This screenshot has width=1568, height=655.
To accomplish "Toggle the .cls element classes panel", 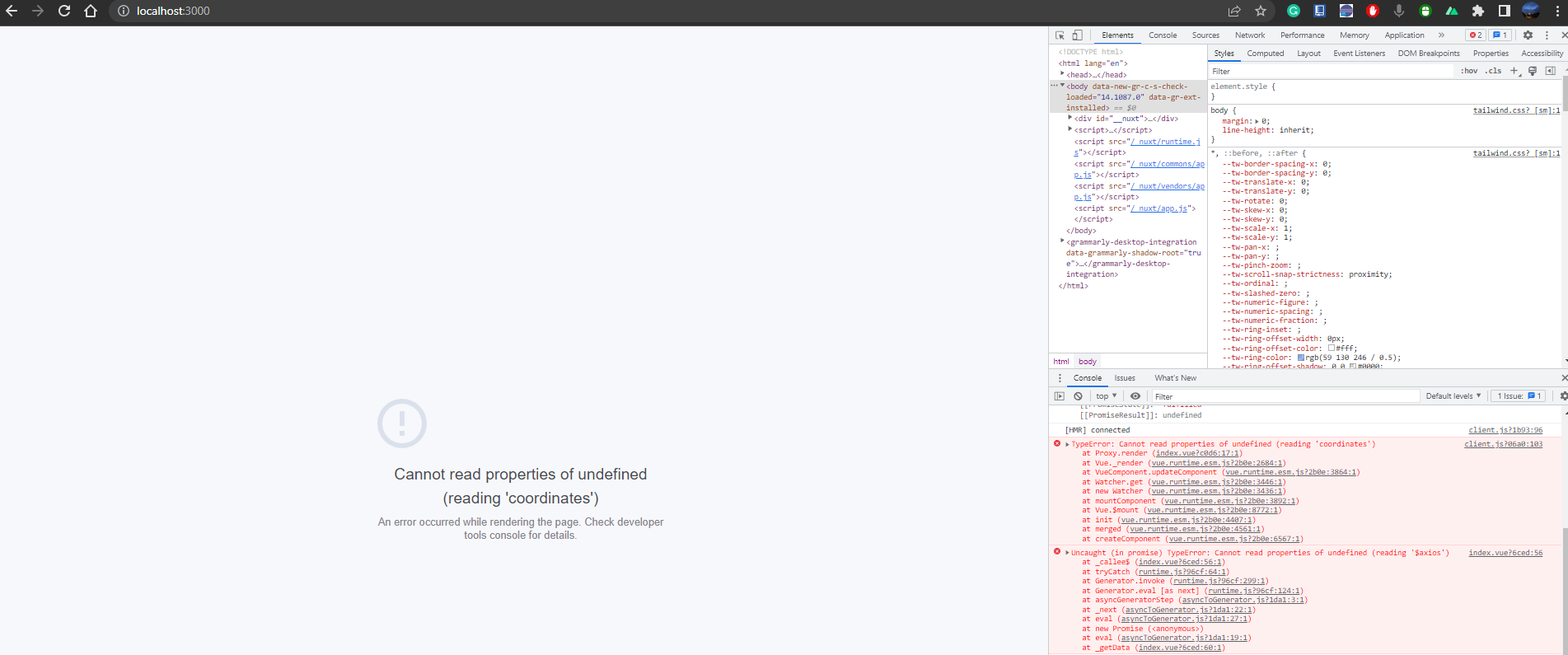I will [x=1493, y=71].
